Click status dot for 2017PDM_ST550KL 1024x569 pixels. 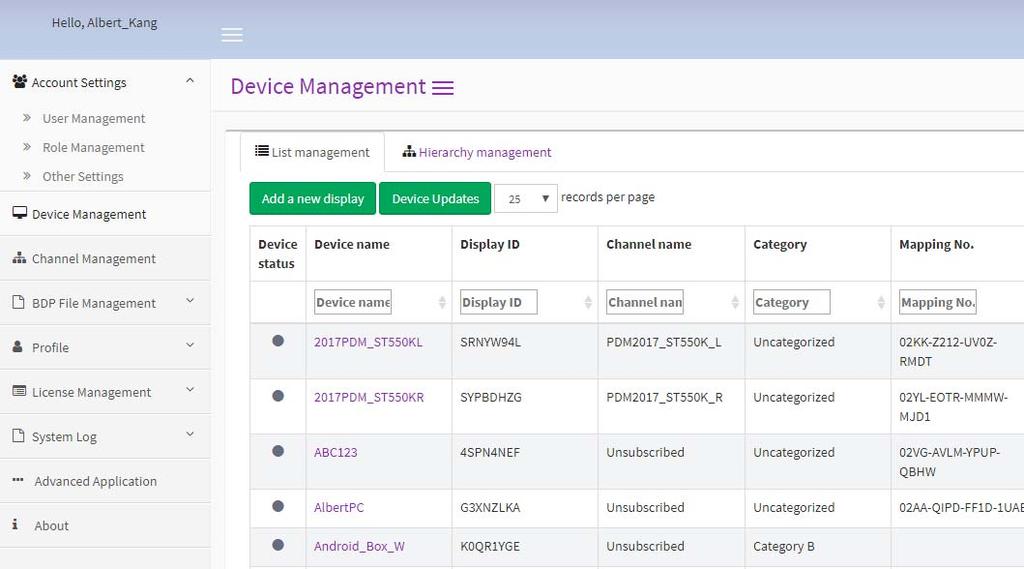[x=278, y=340]
